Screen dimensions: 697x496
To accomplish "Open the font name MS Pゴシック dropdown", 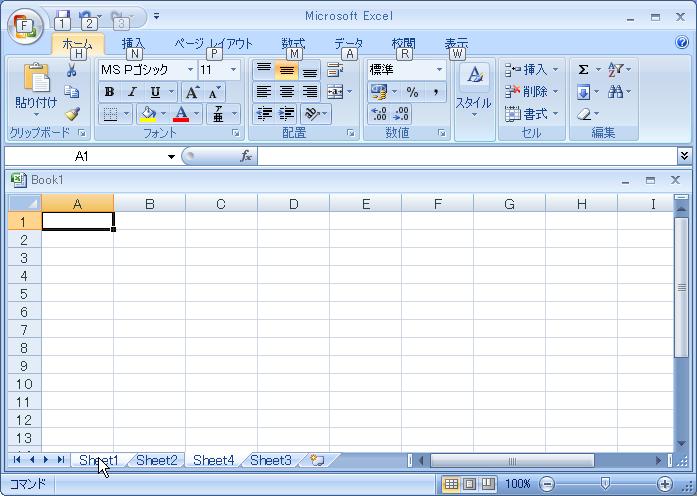I will click(x=190, y=70).
